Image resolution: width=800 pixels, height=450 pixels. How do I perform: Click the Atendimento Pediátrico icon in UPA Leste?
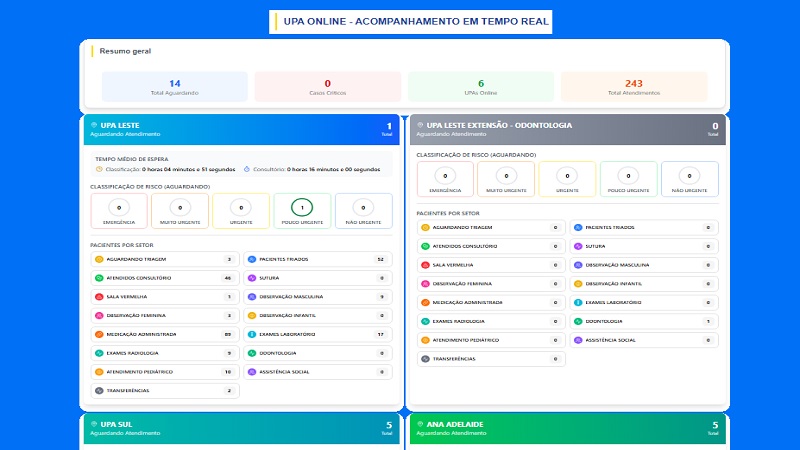point(99,372)
